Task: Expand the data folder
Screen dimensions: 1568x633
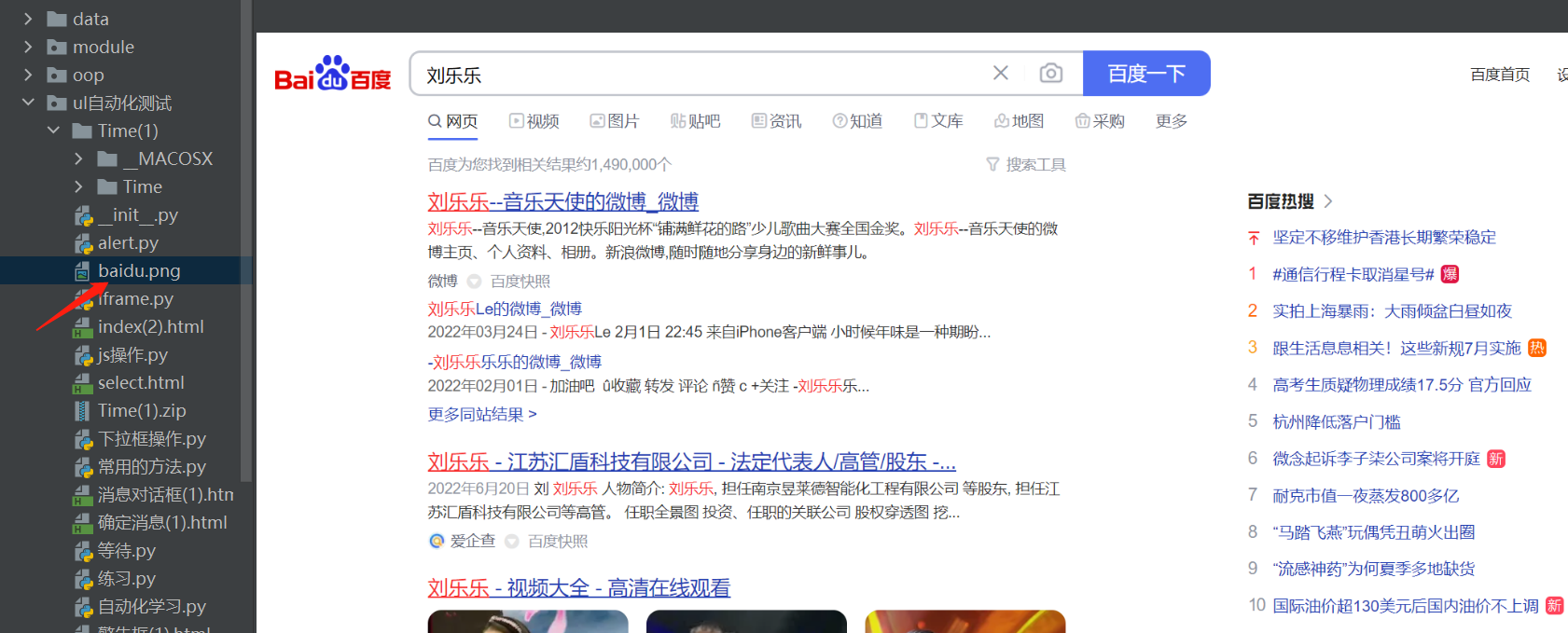Action: tap(28, 19)
